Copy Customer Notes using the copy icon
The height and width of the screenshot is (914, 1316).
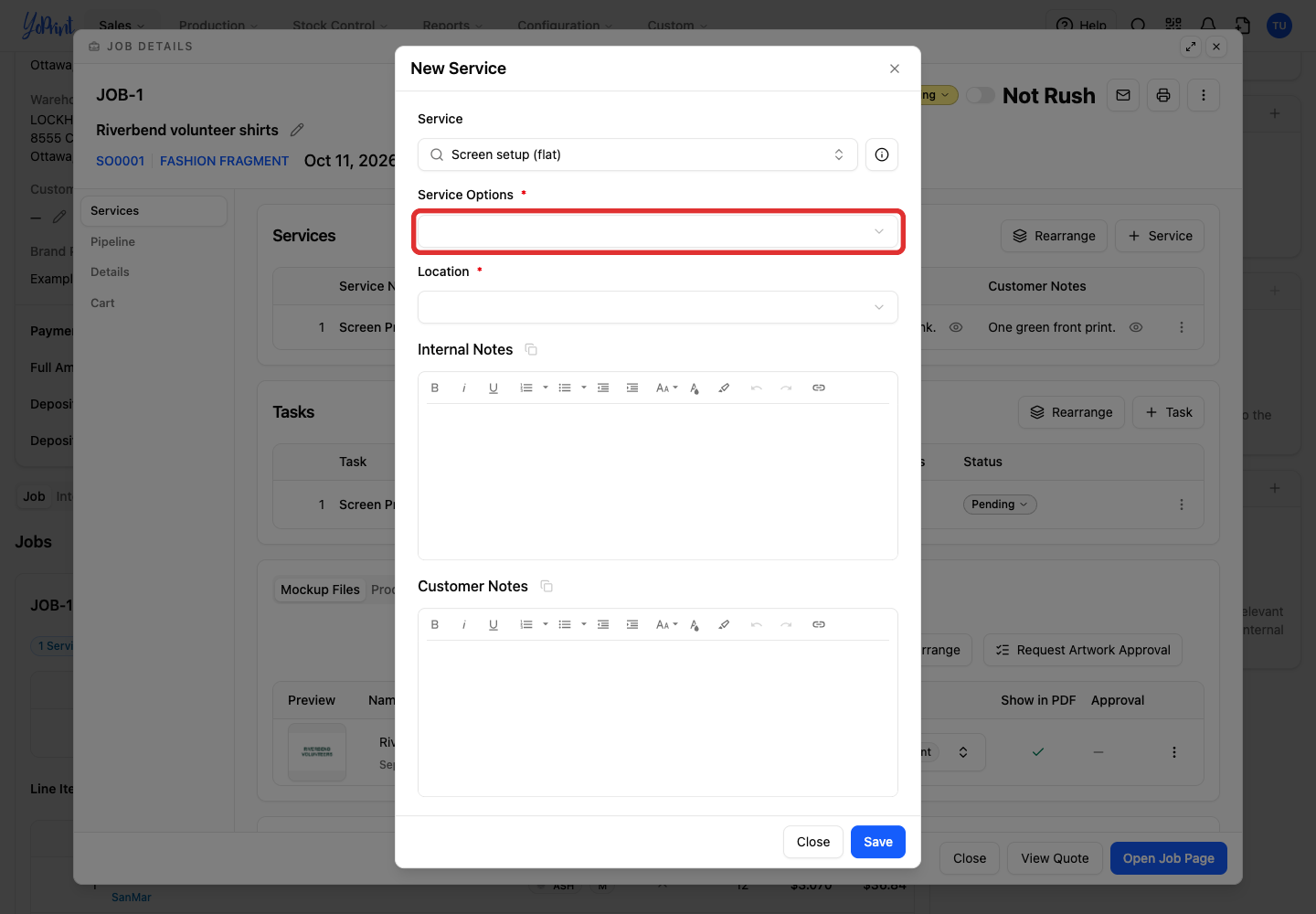(x=547, y=586)
